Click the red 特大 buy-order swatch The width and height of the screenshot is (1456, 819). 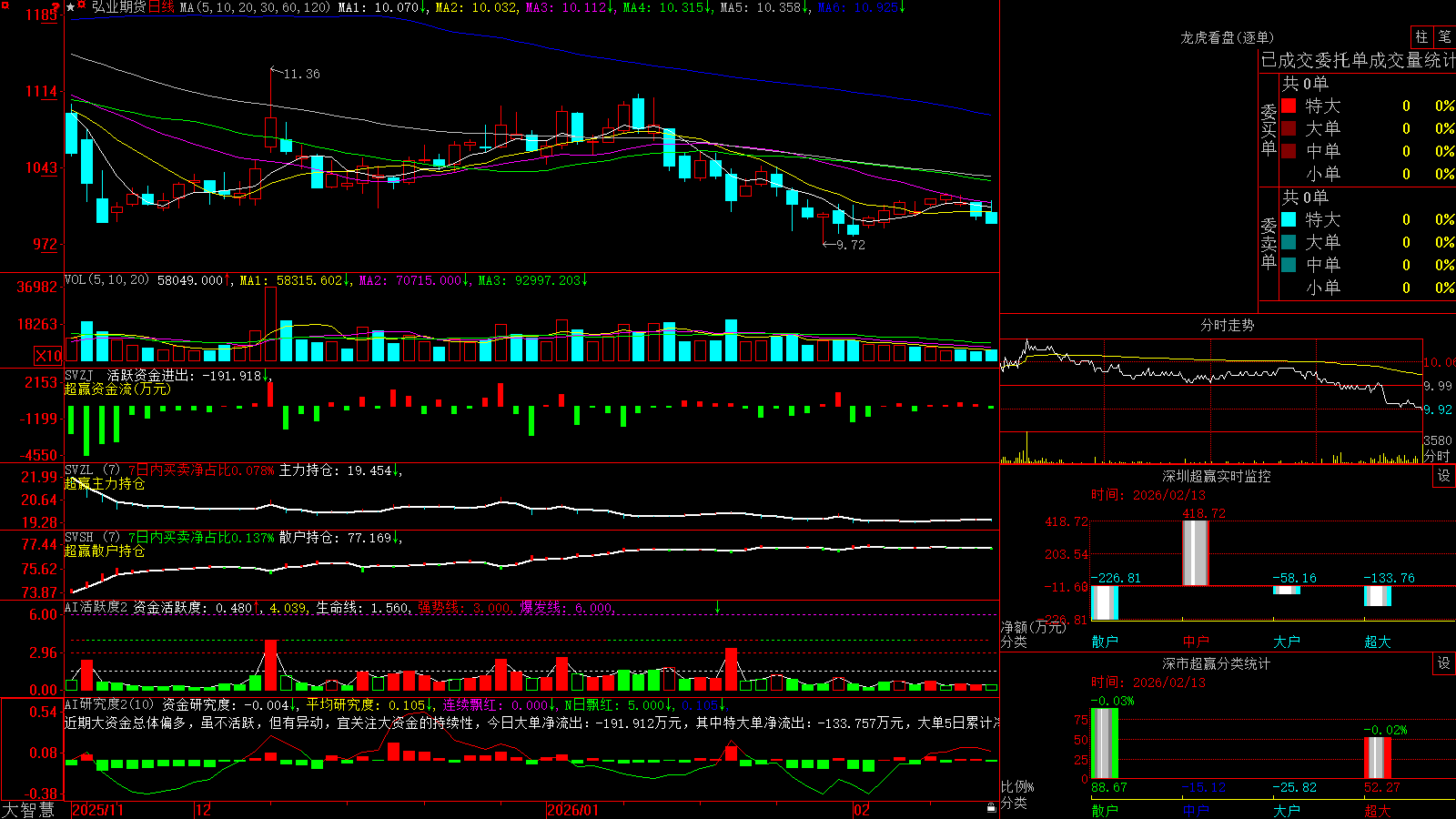(1289, 106)
